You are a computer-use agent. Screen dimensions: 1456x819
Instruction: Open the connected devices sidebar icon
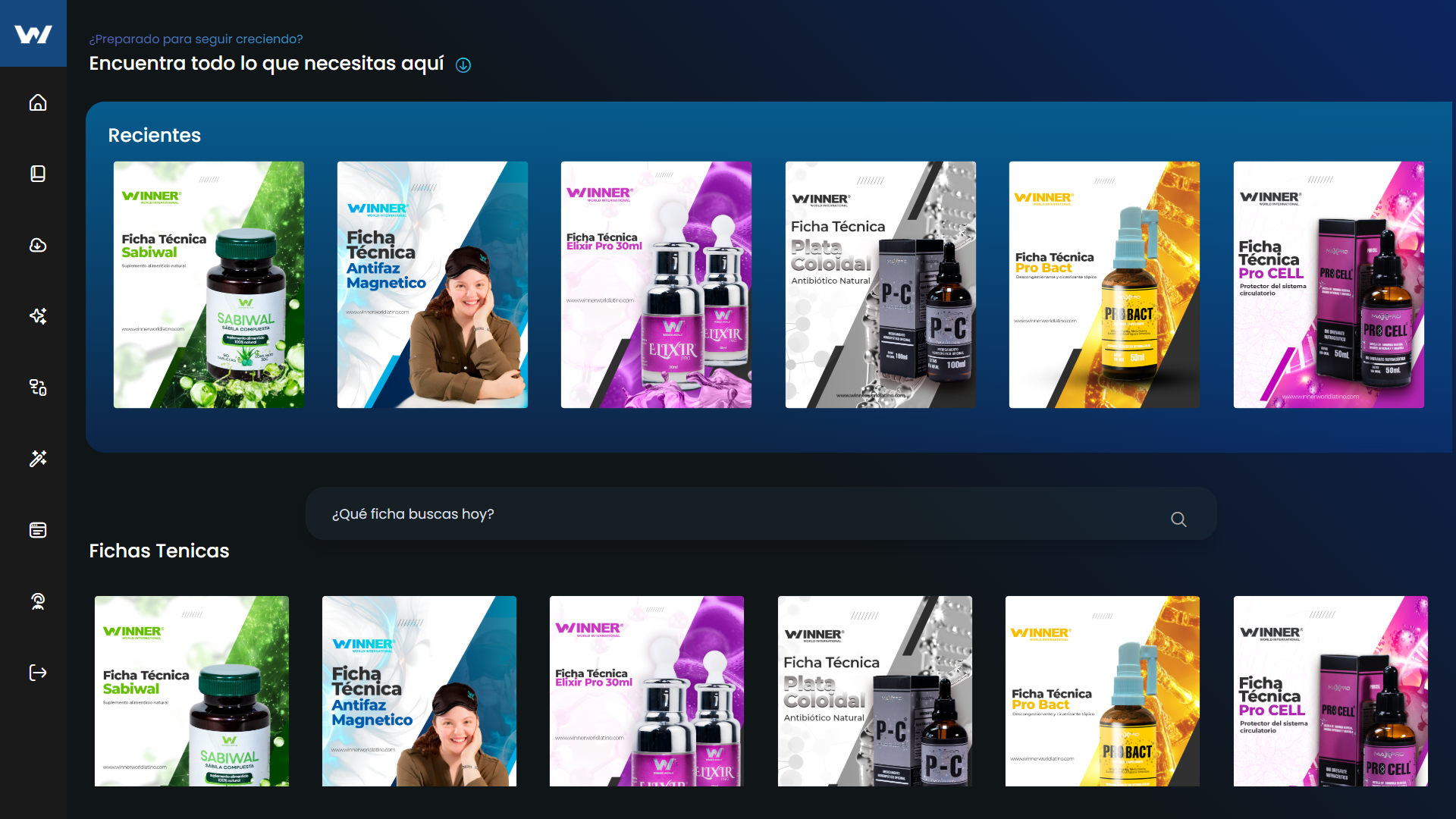click(38, 388)
